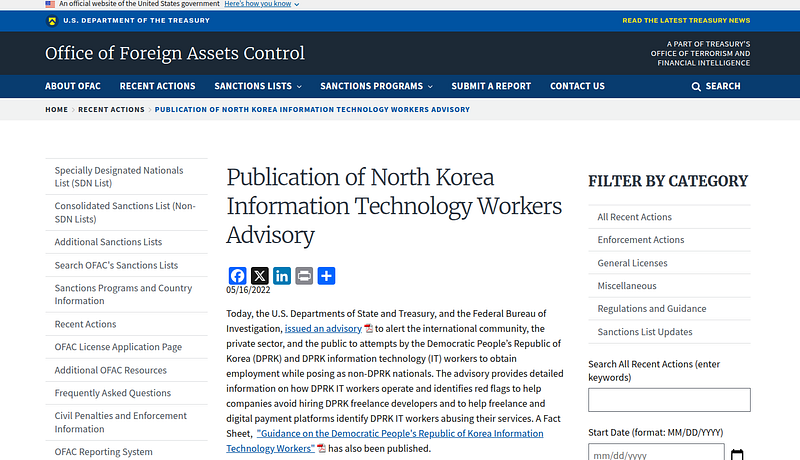
Task: Open Specially Designated Nationals List in sidebar
Action: pos(127,176)
